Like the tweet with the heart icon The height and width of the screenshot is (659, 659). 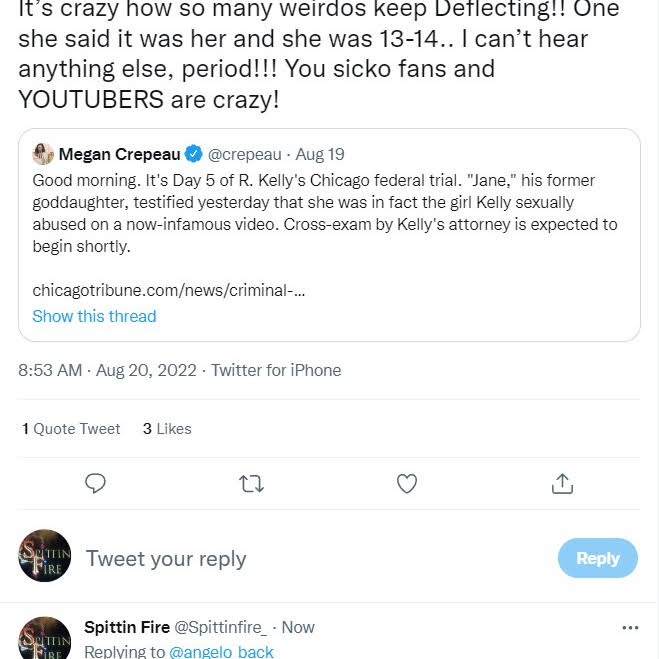pos(407,484)
